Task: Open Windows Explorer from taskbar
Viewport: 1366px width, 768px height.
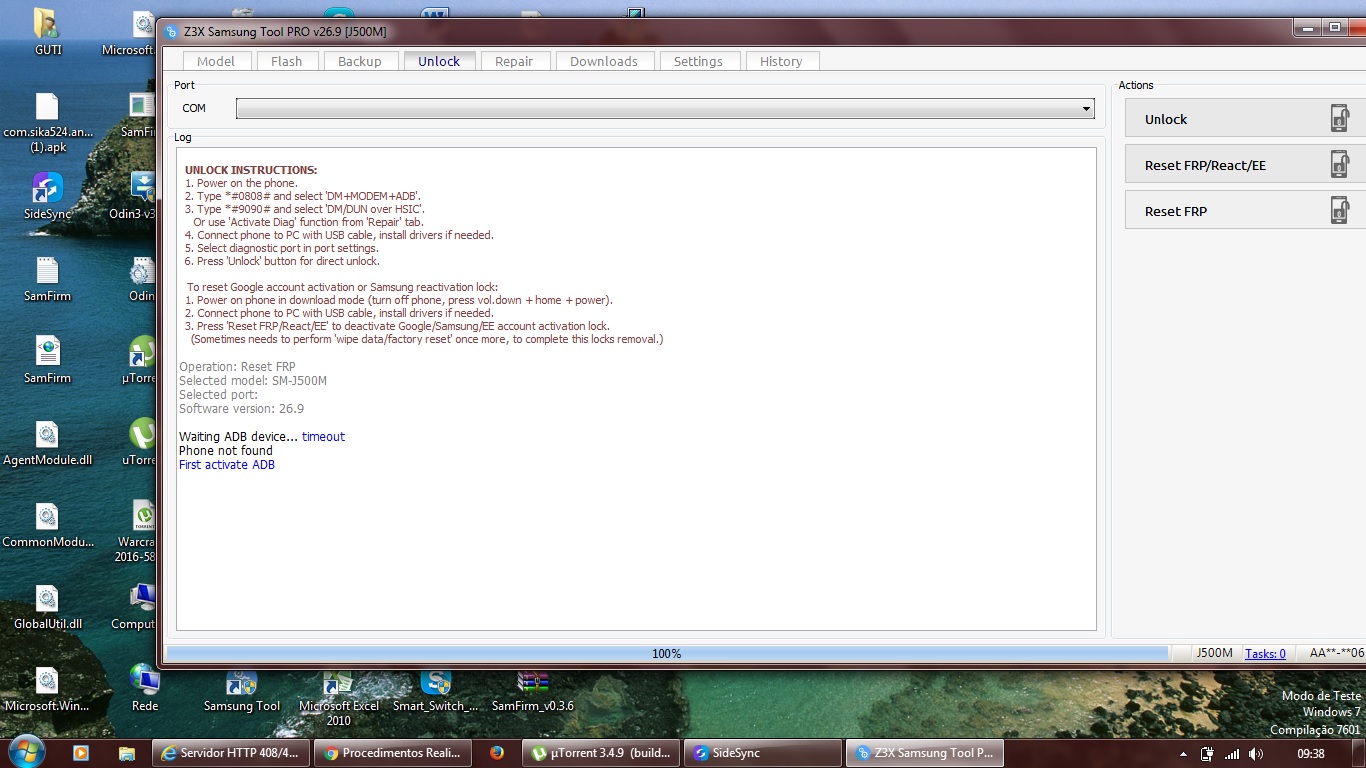Action: click(x=127, y=753)
